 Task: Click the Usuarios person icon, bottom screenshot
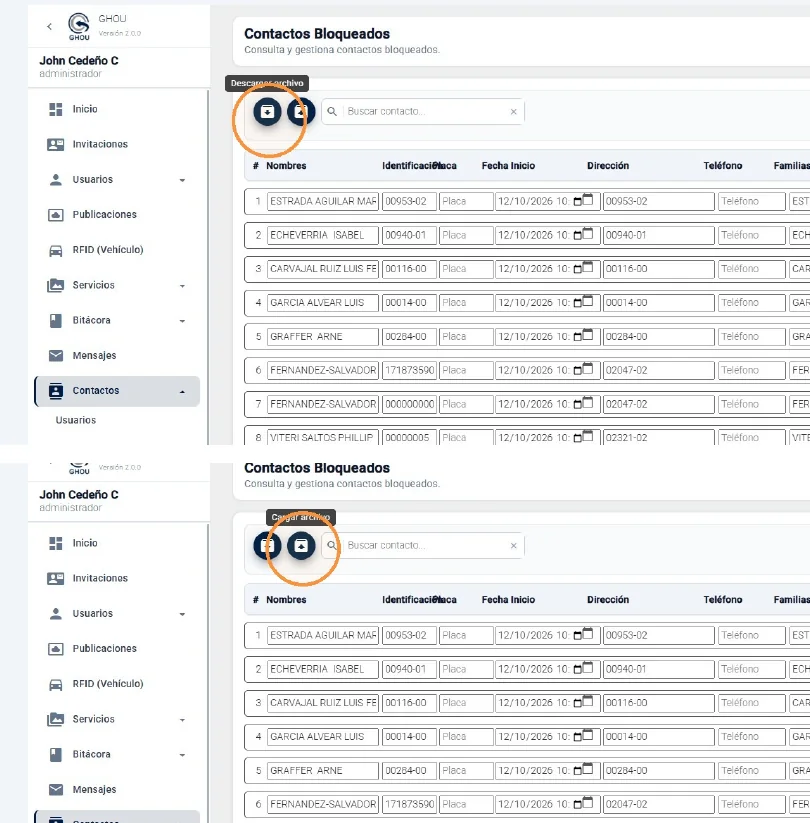coord(56,614)
